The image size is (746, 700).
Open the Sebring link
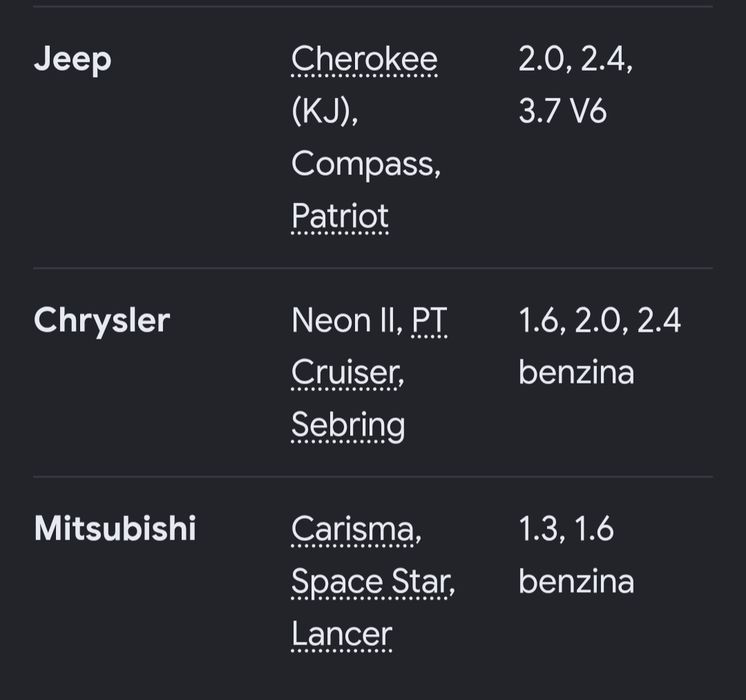pyautogui.click(x=348, y=426)
